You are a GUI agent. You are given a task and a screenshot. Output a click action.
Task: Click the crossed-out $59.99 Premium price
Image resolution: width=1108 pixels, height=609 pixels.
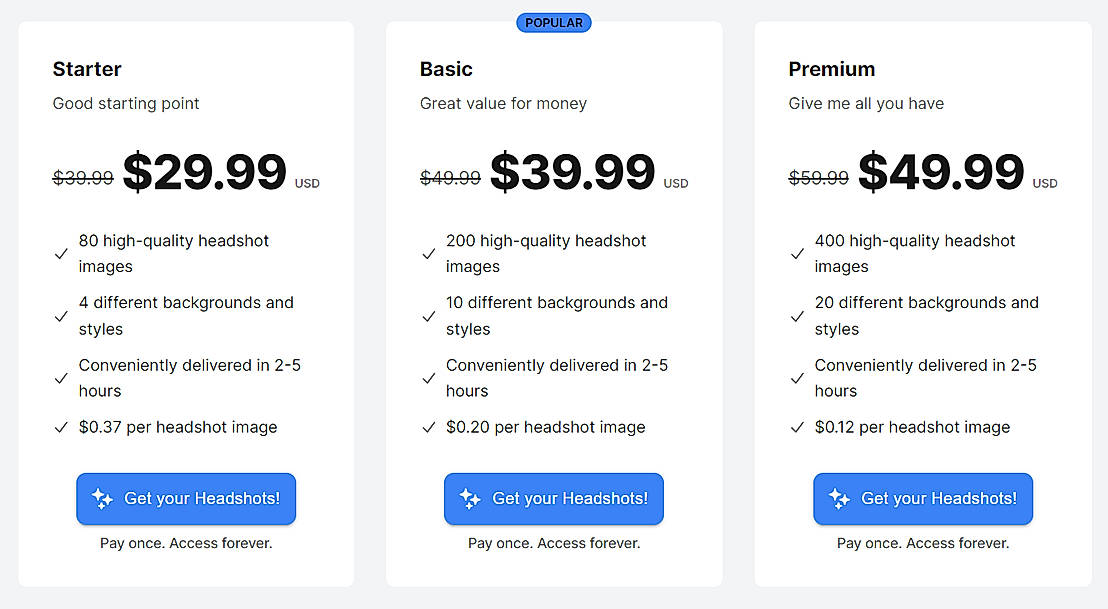[x=818, y=178]
